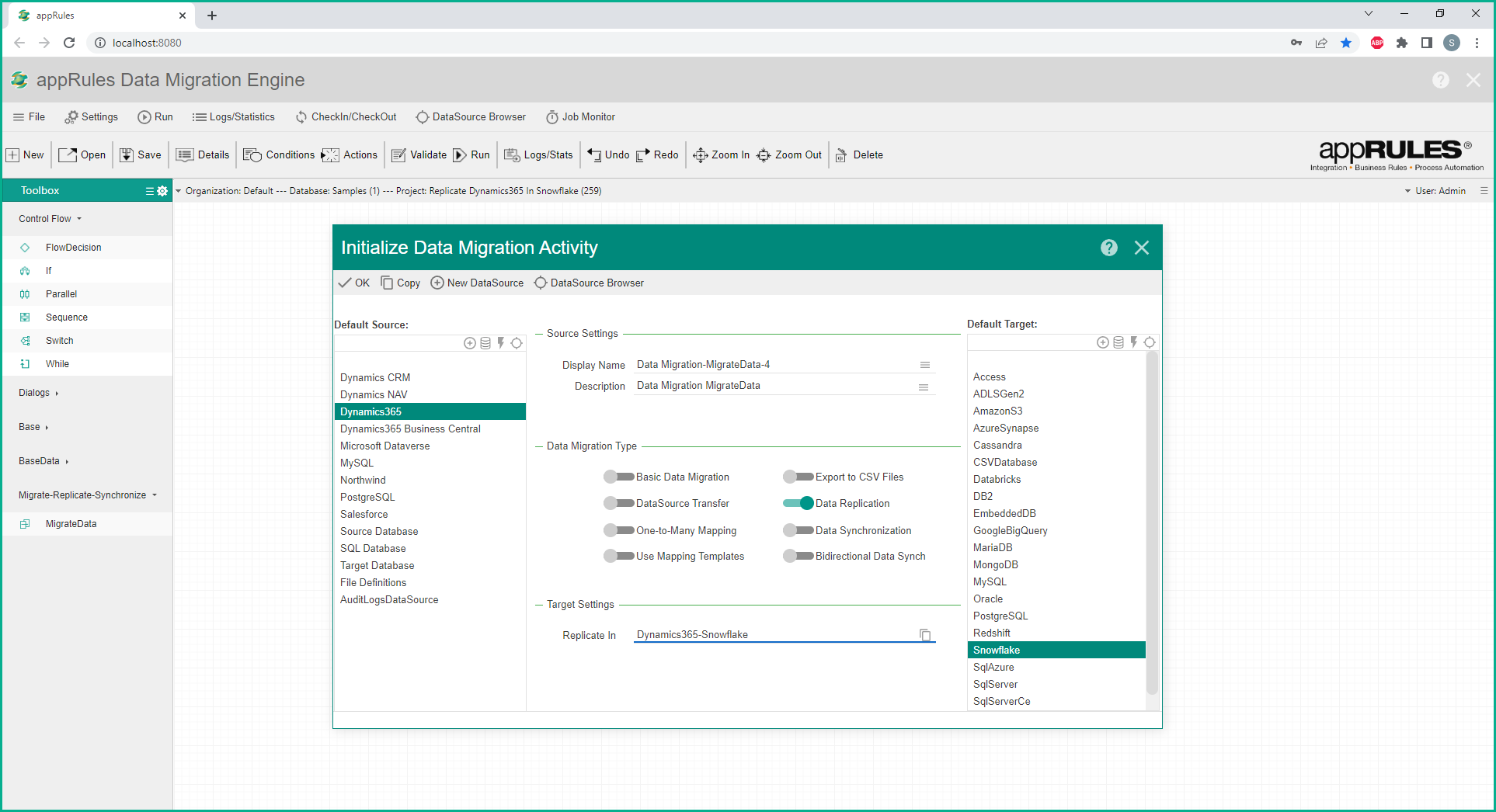Click New DataSource button

coord(477,283)
